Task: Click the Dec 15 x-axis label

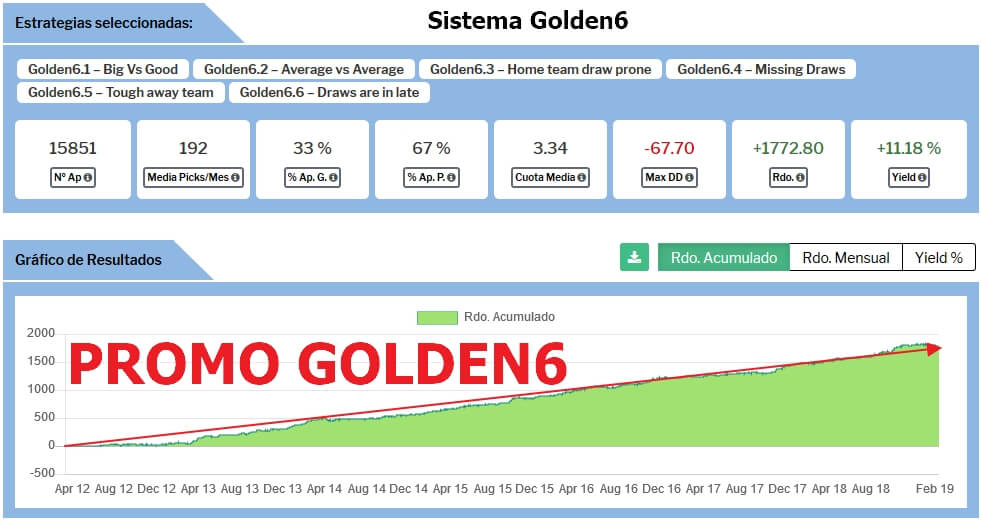Action: click(534, 489)
